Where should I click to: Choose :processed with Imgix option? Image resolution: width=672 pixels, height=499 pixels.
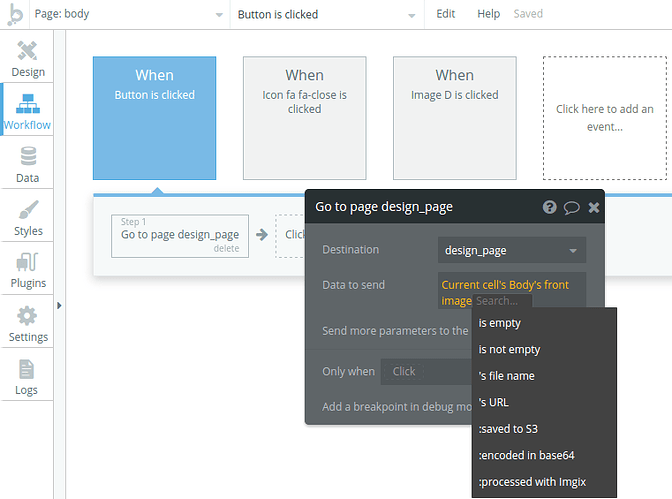coord(544,482)
